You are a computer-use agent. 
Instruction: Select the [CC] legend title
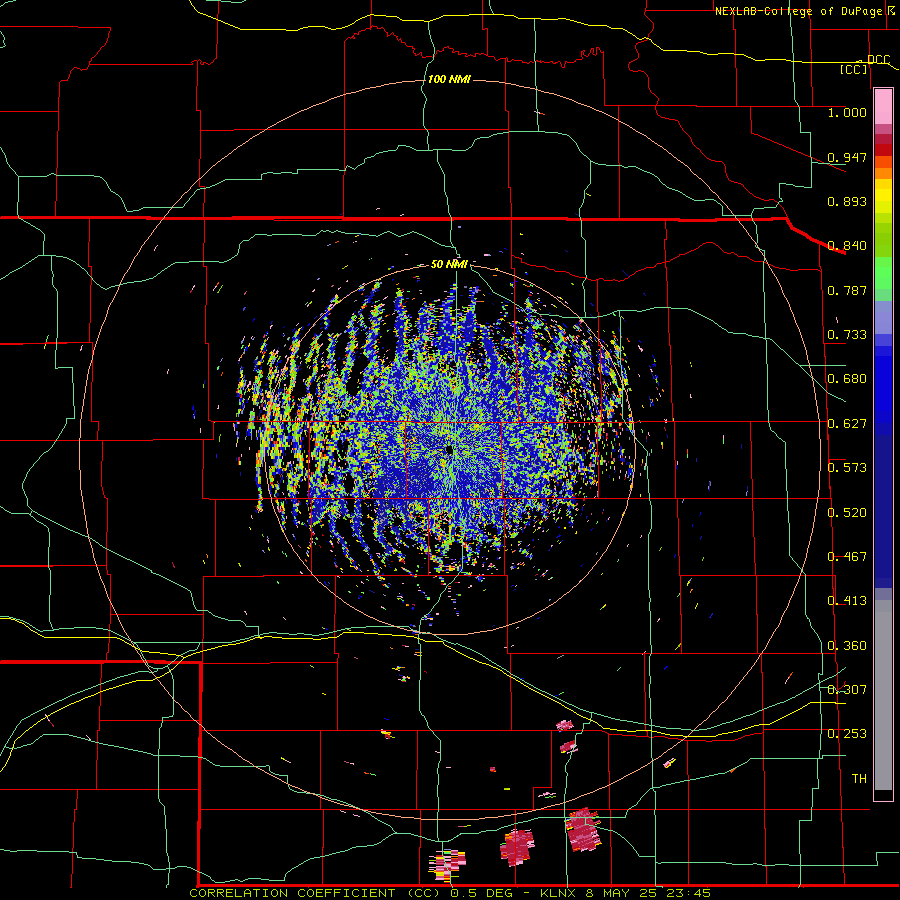pos(854,69)
